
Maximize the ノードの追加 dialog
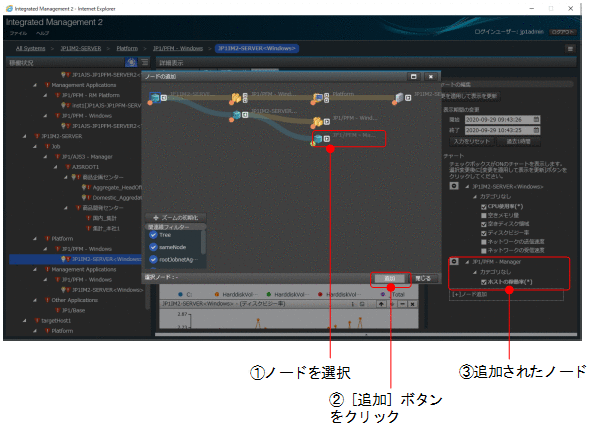point(414,76)
